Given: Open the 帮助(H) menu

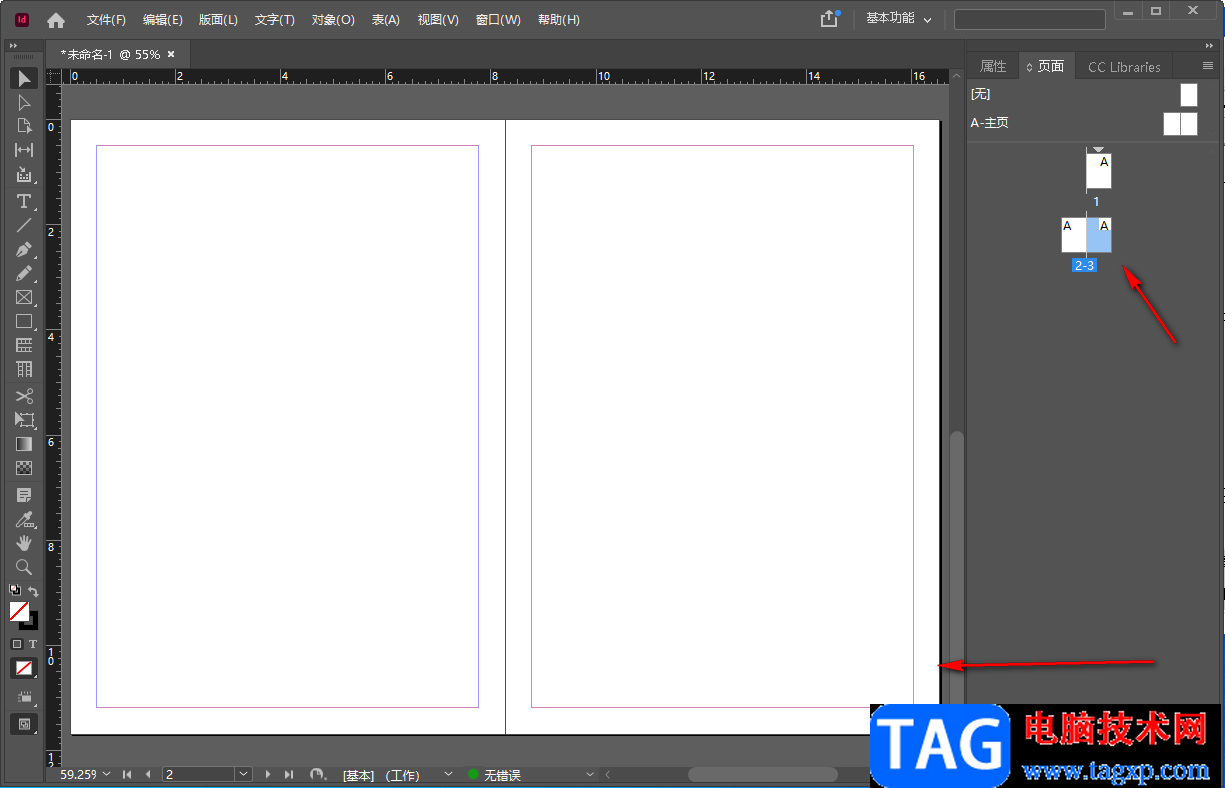Looking at the screenshot, I should 557,20.
